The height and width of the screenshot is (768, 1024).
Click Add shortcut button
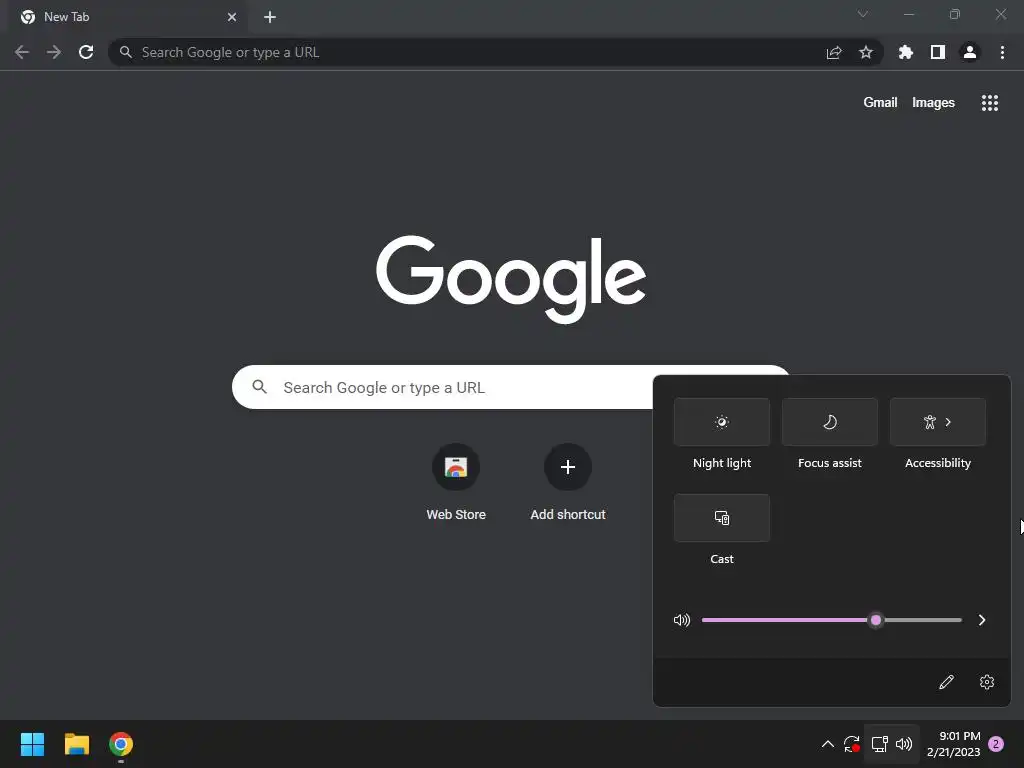click(x=568, y=483)
